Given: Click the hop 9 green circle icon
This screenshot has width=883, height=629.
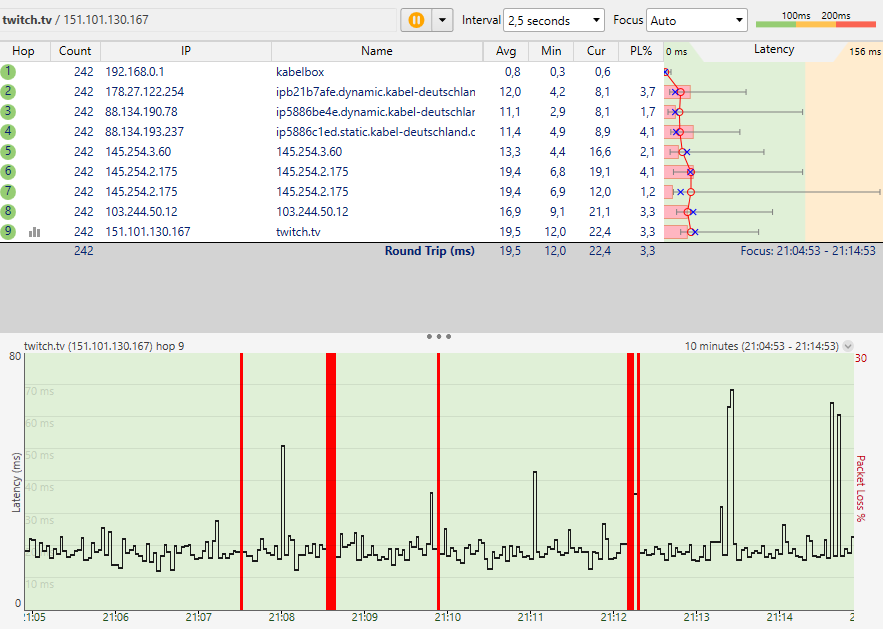Looking at the screenshot, I should click(x=9, y=232).
